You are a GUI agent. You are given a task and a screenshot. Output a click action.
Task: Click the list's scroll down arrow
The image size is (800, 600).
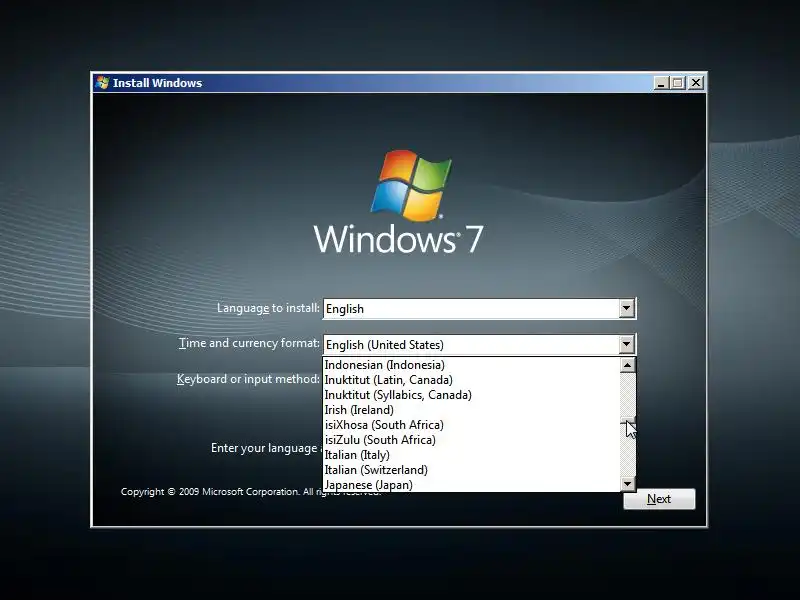coord(628,483)
